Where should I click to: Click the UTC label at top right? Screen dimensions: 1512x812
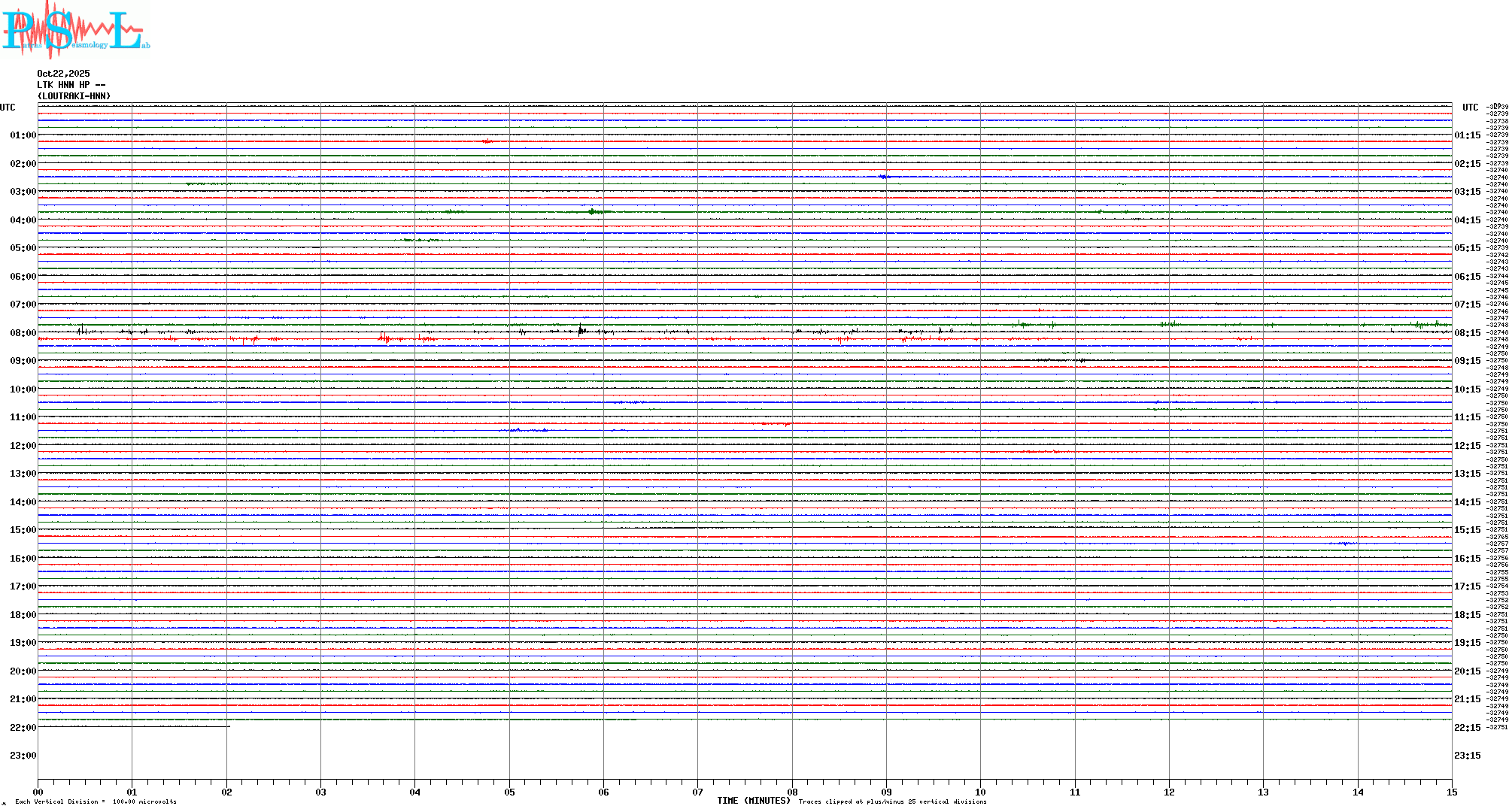coord(1470,108)
